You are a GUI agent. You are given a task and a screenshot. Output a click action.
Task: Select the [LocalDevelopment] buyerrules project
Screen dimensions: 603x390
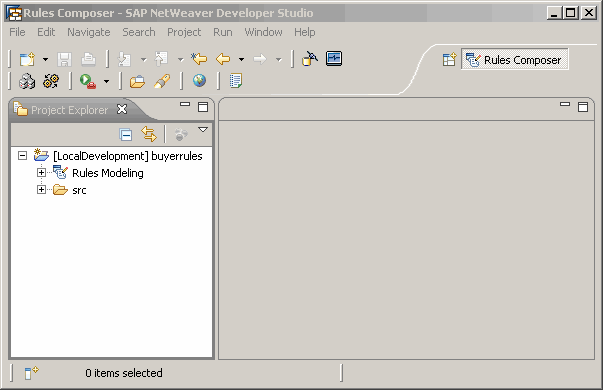pos(128,156)
